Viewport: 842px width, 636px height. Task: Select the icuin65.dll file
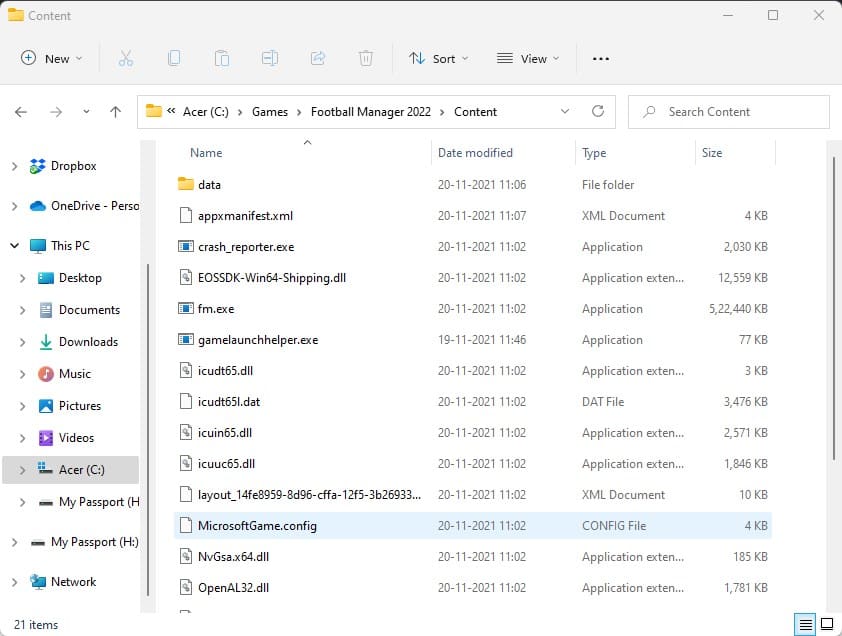click(473, 432)
